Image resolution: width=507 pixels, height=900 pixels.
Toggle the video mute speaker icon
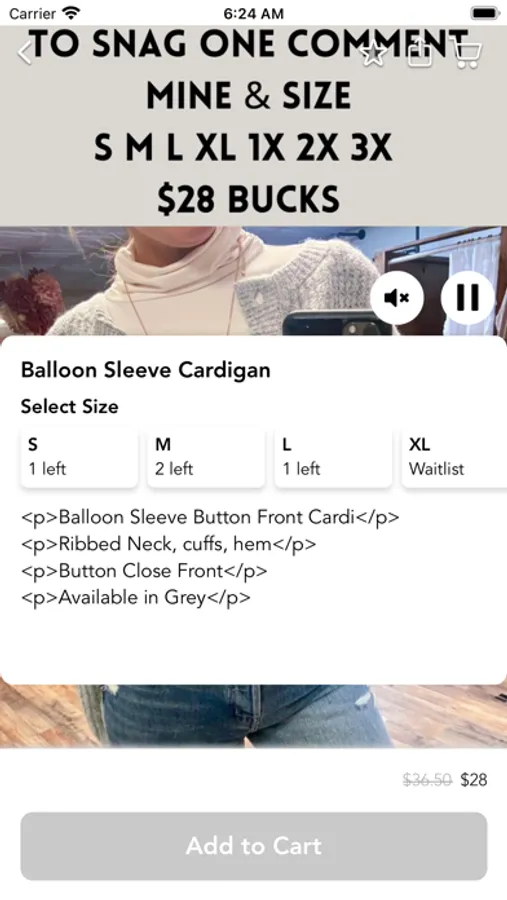pyautogui.click(x=397, y=298)
